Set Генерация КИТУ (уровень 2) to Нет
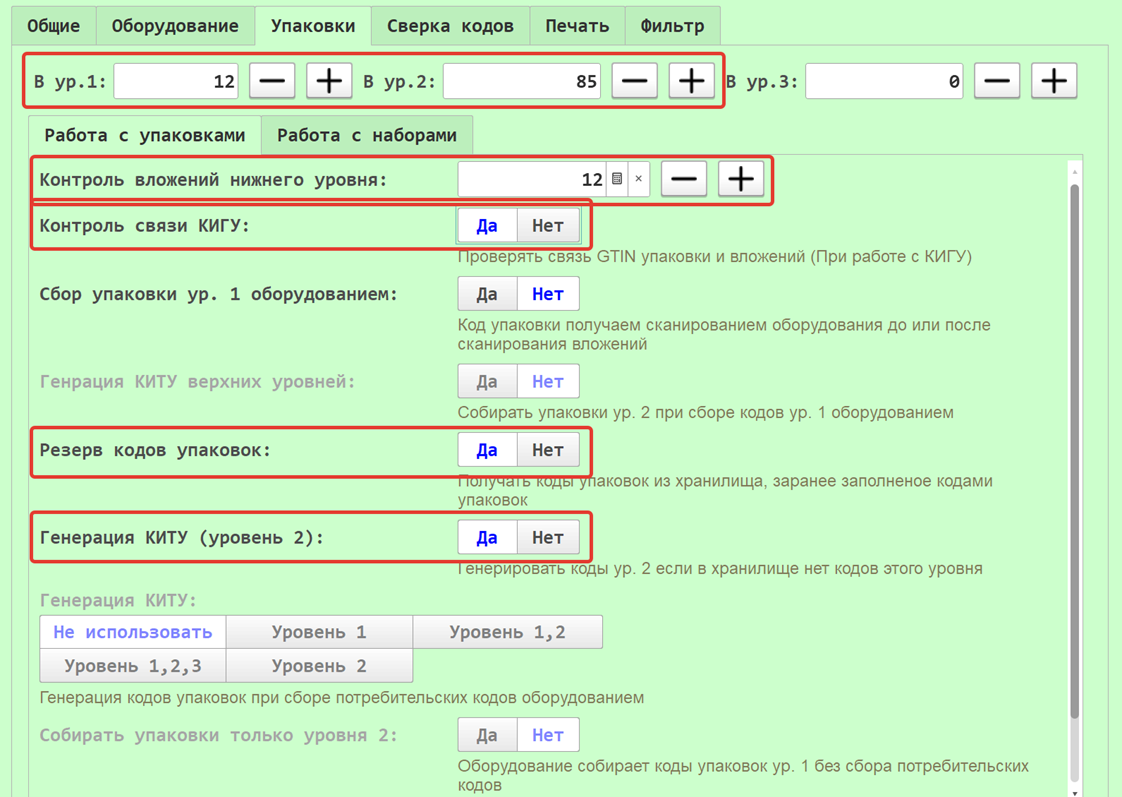1122x797 pixels. pos(548,537)
